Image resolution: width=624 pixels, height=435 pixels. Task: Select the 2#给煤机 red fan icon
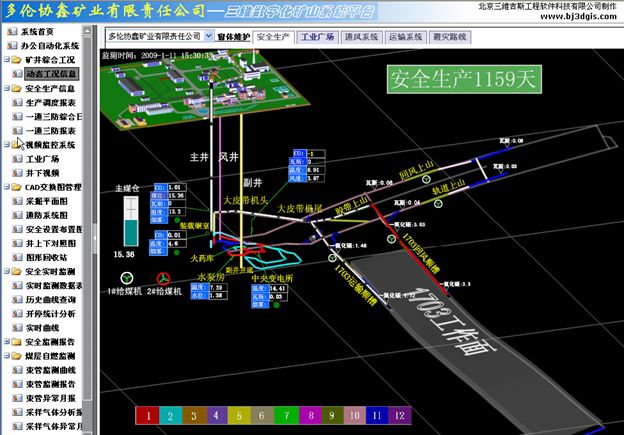pos(163,279)
